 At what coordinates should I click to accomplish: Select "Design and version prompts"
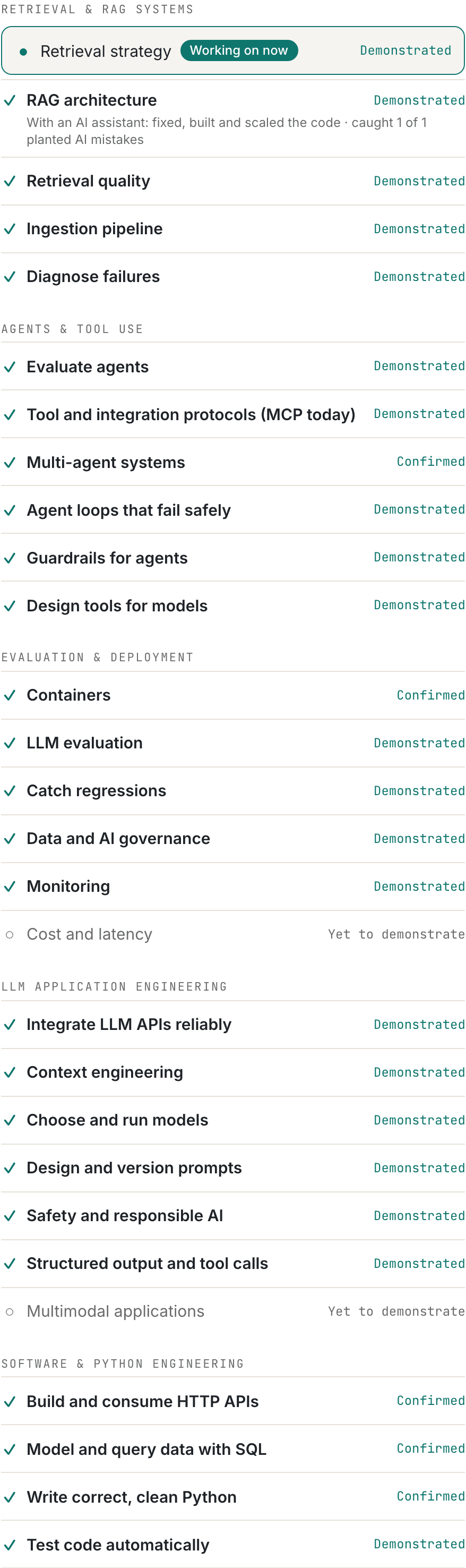[x=134, y=1168]
